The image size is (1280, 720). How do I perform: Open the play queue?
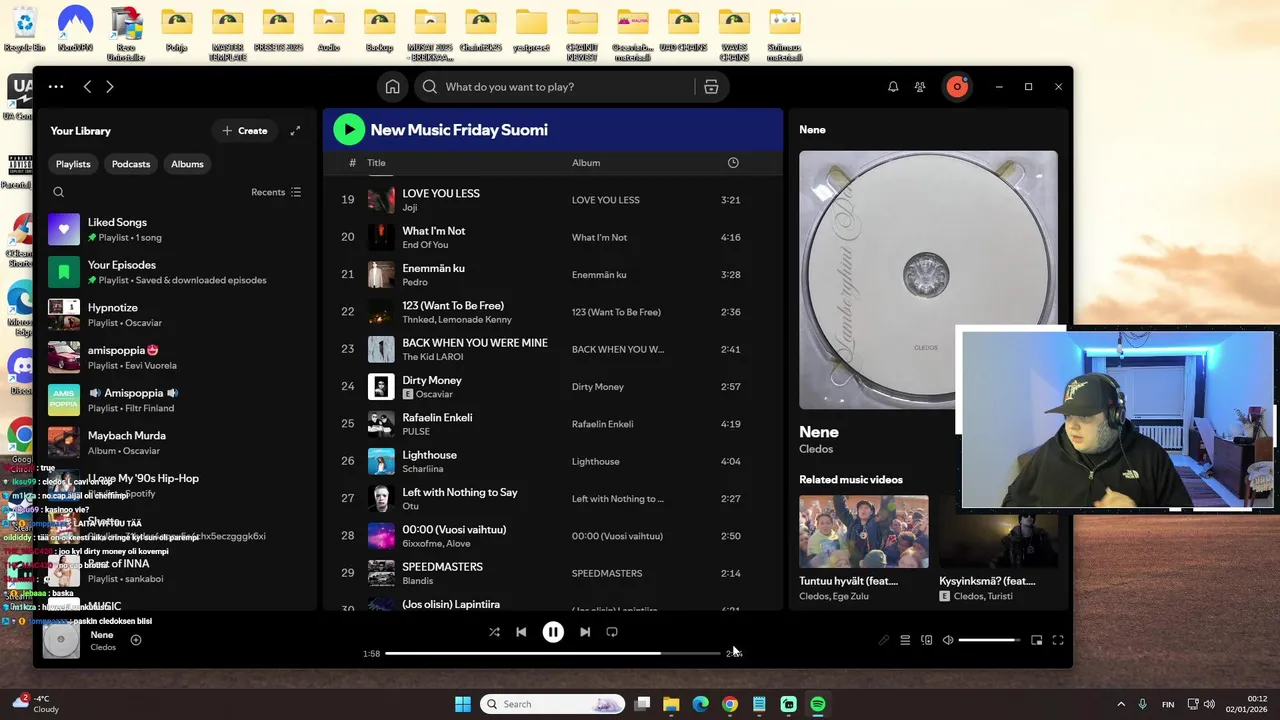905,640
